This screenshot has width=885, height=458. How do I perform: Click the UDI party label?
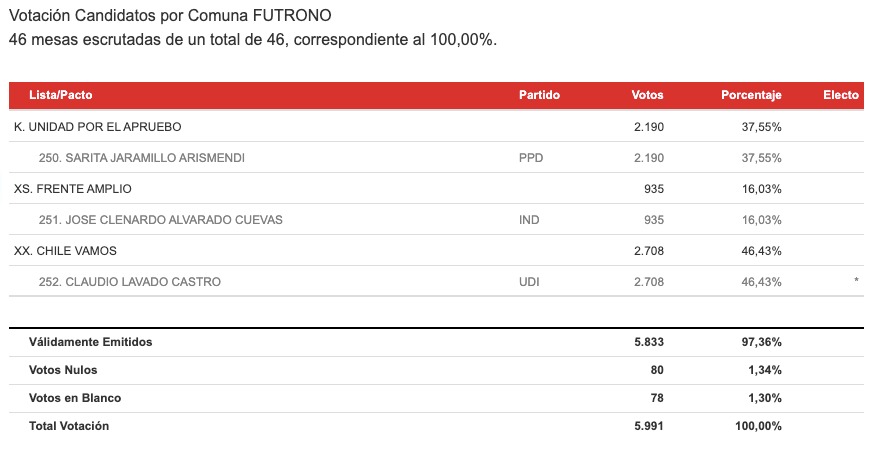click(529, 282)
